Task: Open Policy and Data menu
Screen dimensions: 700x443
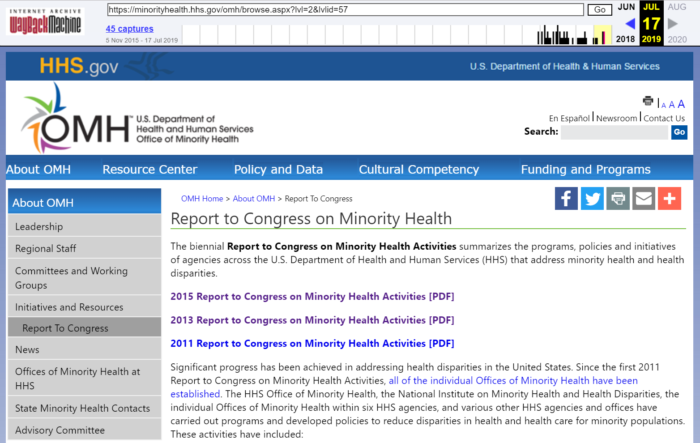Action: click(x=278, y=169)
